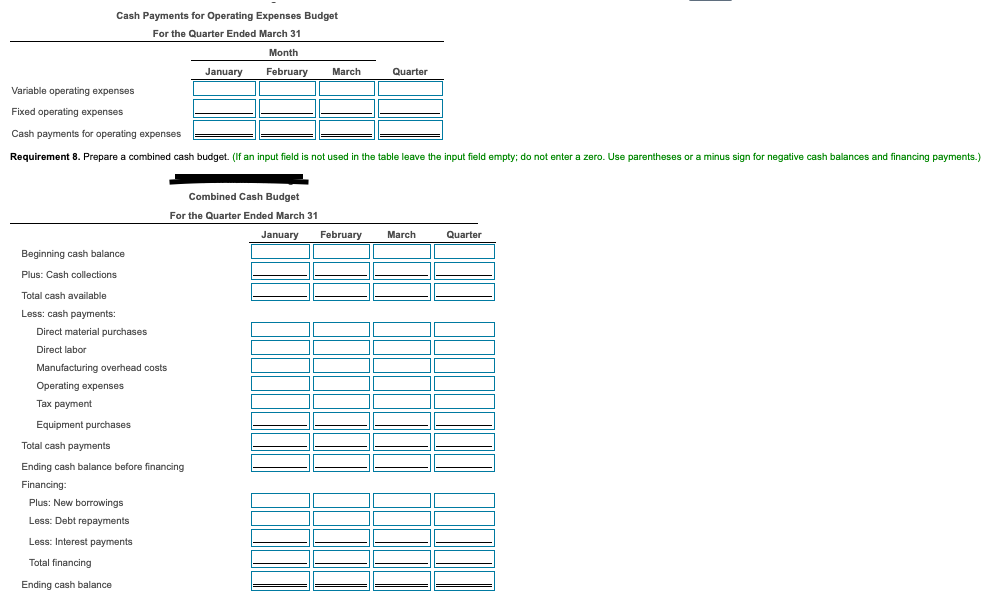The image size is (999, 594).
Task: Click January Equipment purchases field
Action: 280,421
